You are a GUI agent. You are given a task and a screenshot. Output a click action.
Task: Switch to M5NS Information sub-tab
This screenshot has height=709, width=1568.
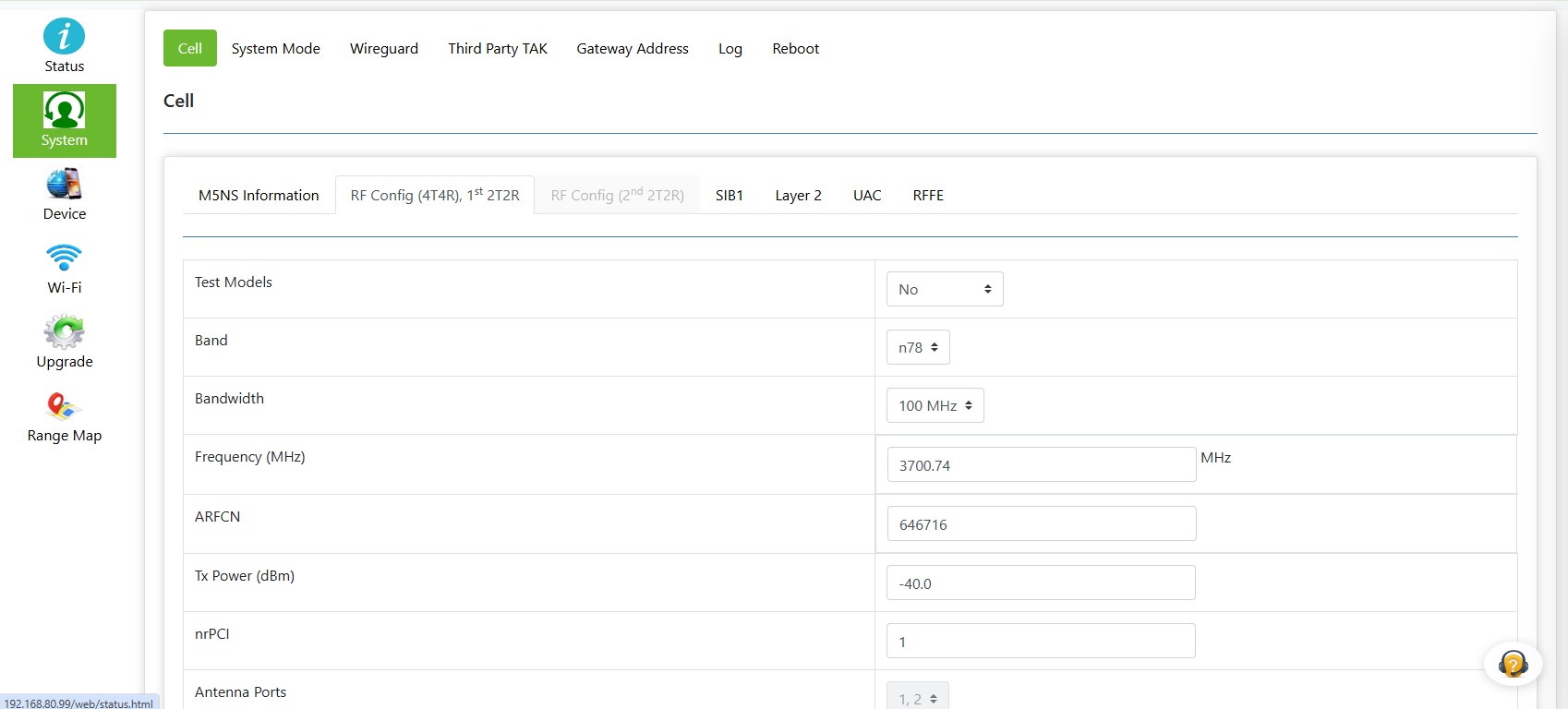point(259,195)
